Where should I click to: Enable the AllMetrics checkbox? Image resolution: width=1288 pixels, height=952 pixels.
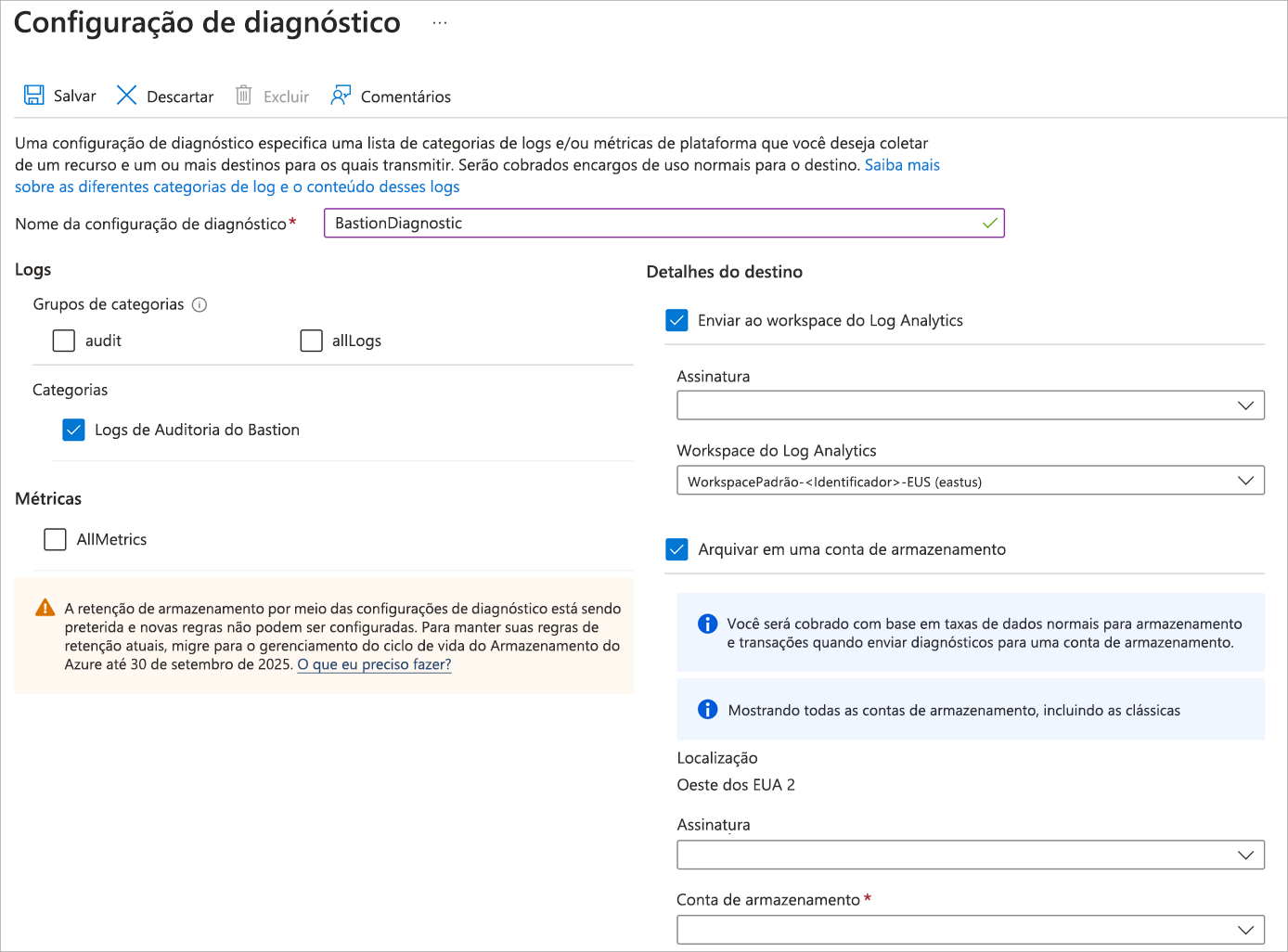tap(56, 539)
